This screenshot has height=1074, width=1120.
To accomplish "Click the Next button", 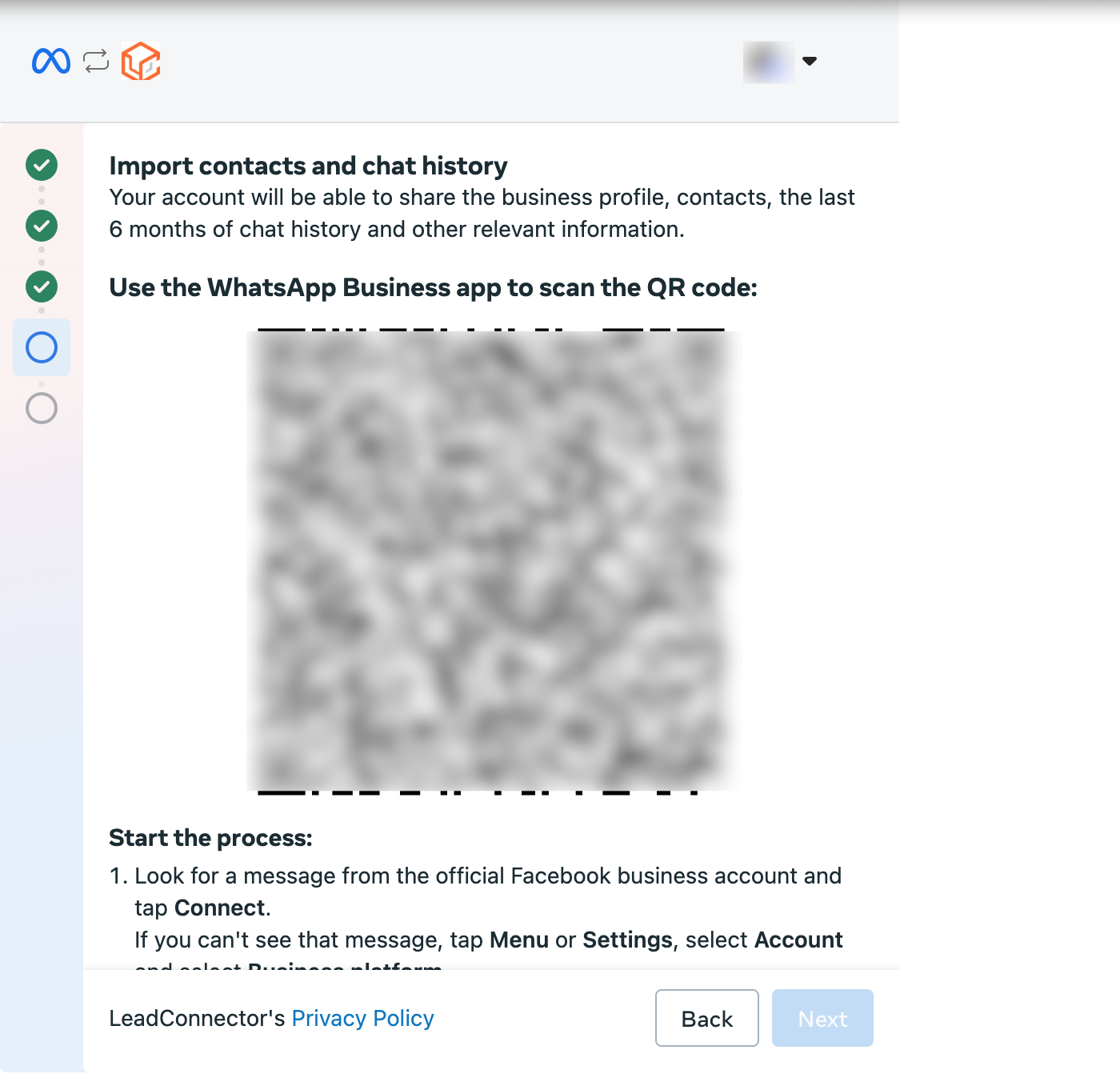I will coord(822,1018).
